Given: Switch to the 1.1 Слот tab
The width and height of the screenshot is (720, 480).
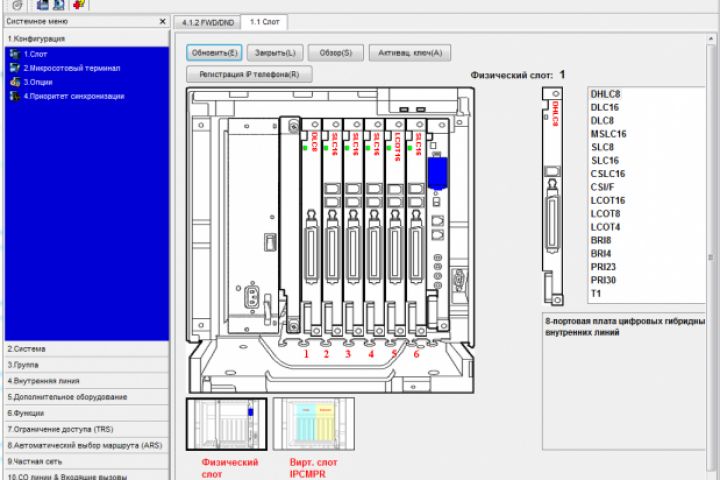Looking at the screenshot, I should [x=264, y=22].
